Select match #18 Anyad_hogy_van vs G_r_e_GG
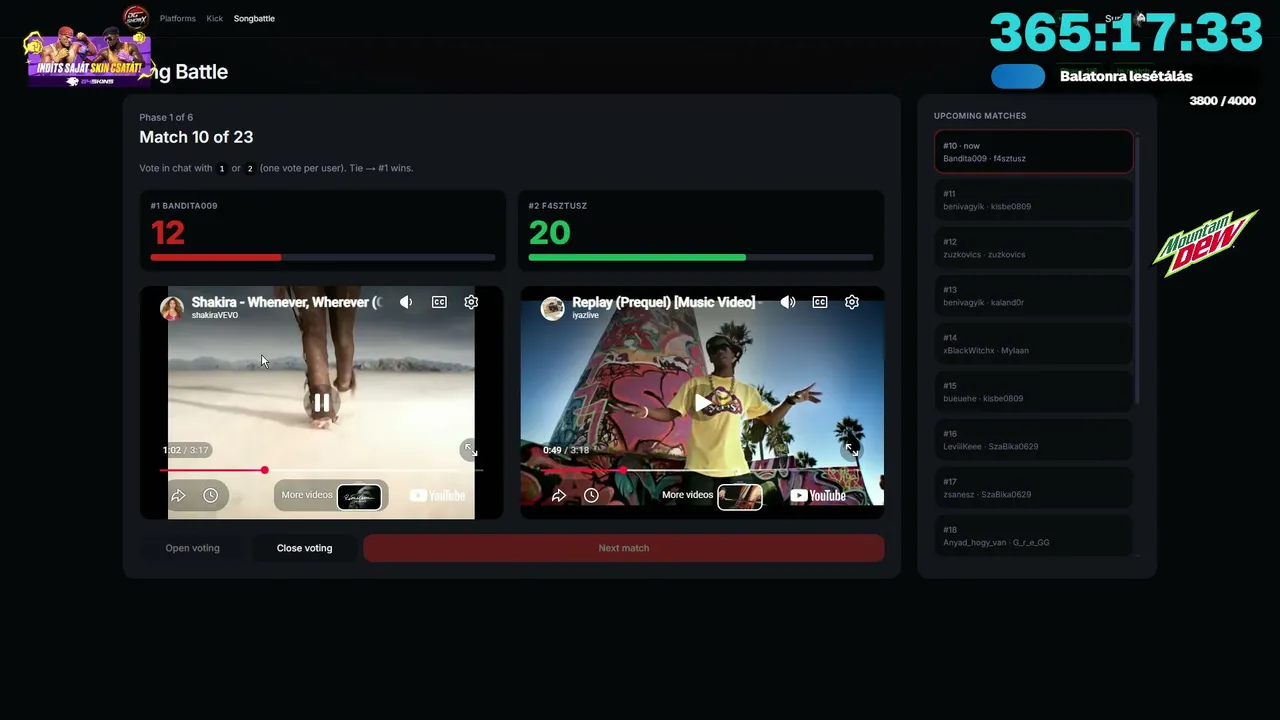This screenshot has width=1280, height=720. pyautogui.click(x=1034, y=536)
